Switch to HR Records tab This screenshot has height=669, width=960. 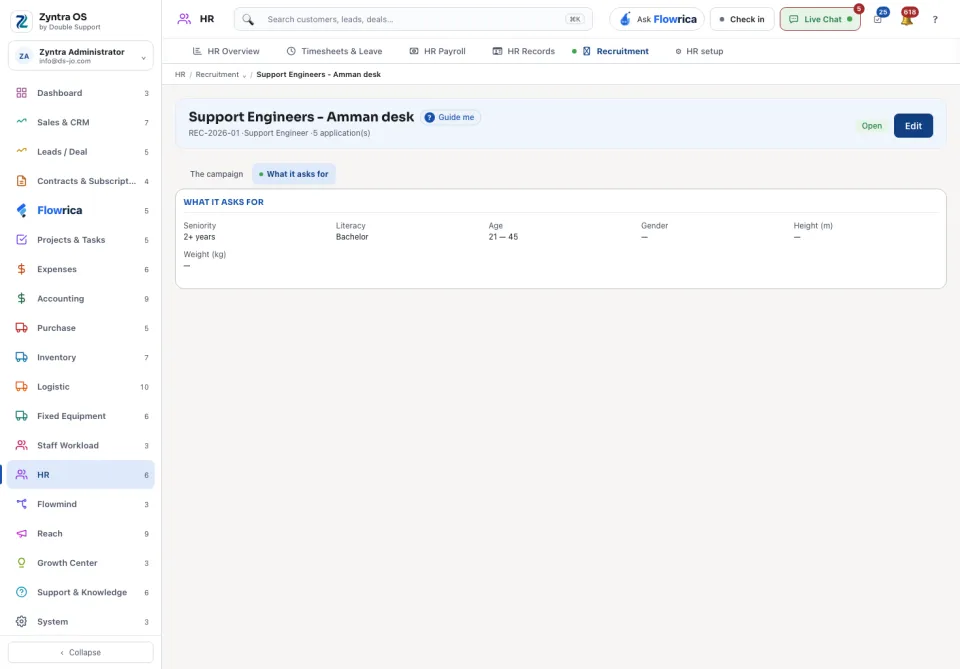tap(524, 51)
